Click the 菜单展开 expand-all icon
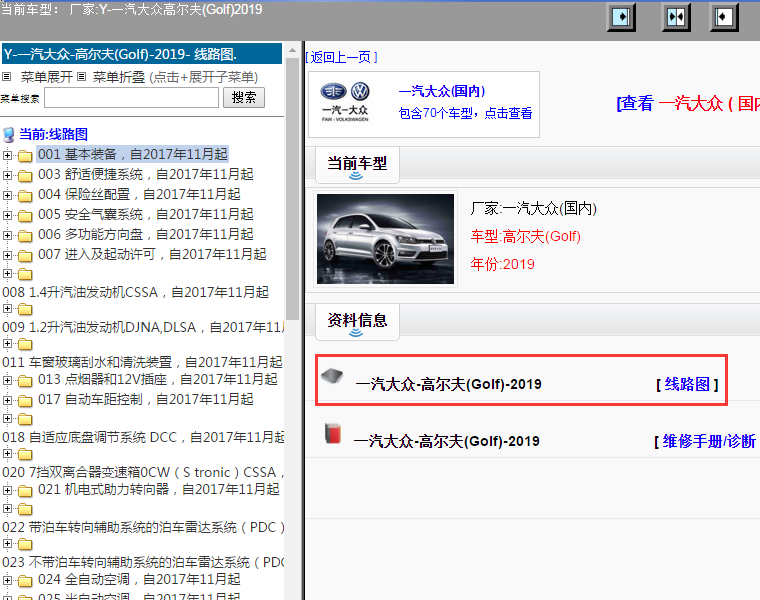 click(x=6, y=77)
